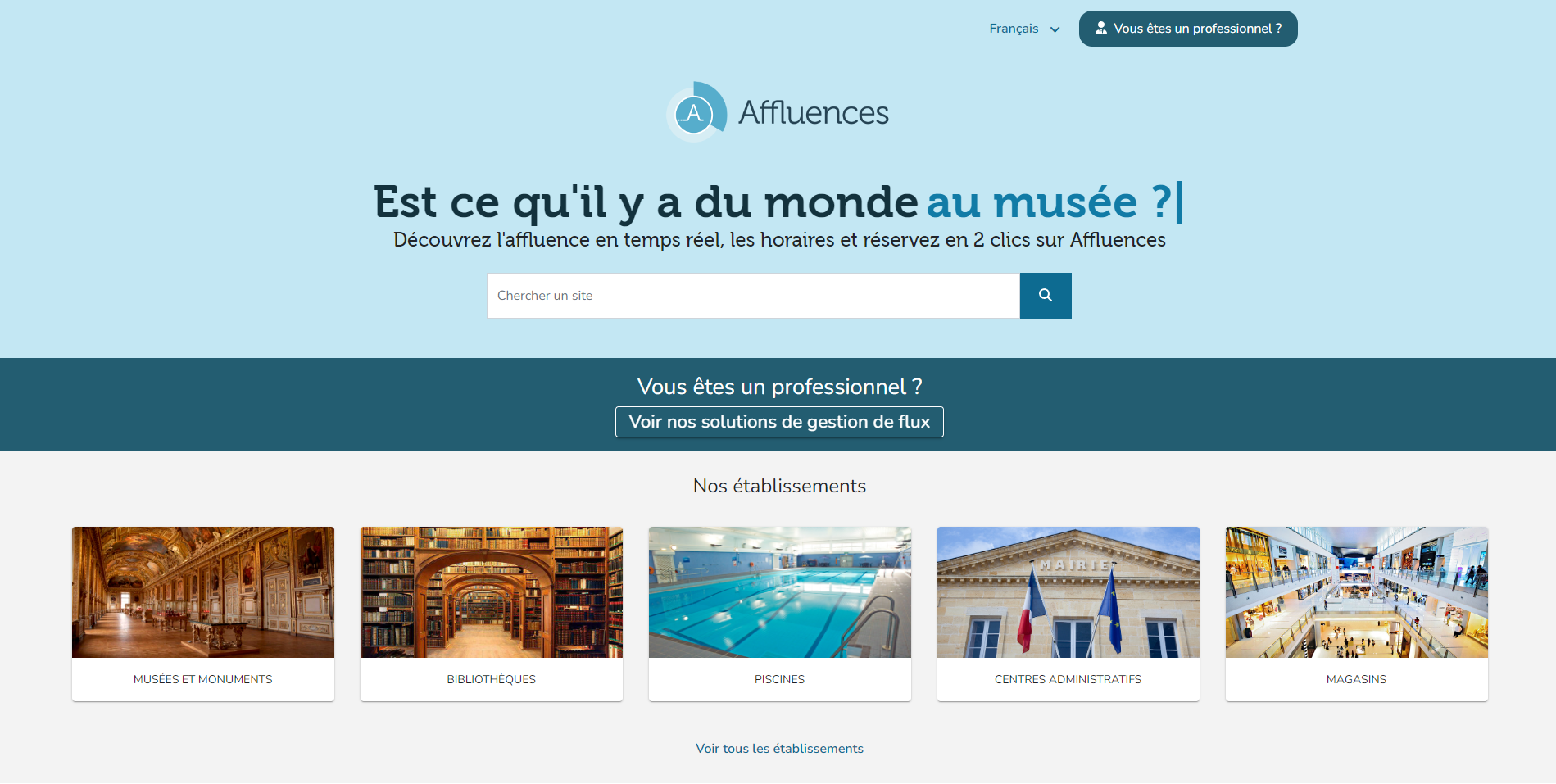Image resolution: width=1556 pixels, height=784 pixels.
Task: Open 'Voir nos solutions de gestion de flux'
Action: [x=779, y=422]
